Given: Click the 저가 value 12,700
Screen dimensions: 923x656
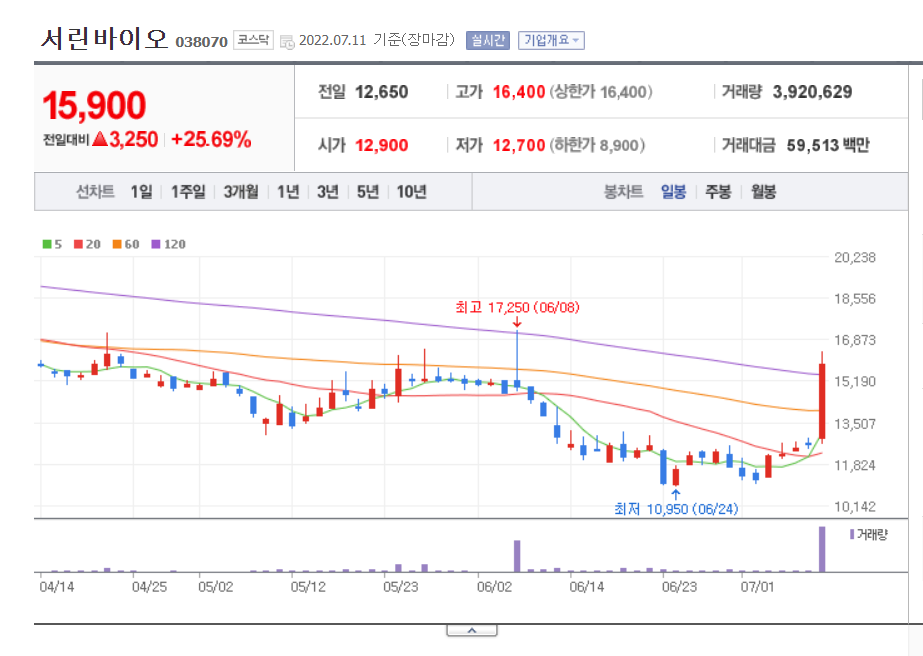Looking at the screenshot, I should 519,145.
